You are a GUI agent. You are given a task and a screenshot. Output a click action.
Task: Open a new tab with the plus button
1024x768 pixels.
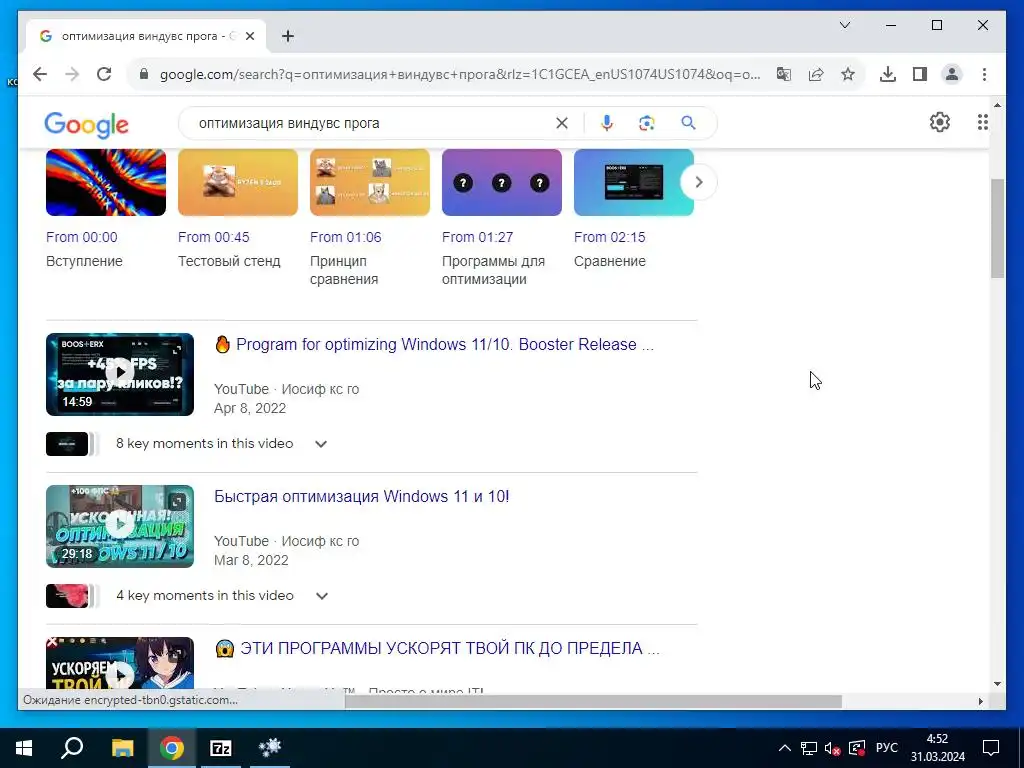[x=288, y=36]
